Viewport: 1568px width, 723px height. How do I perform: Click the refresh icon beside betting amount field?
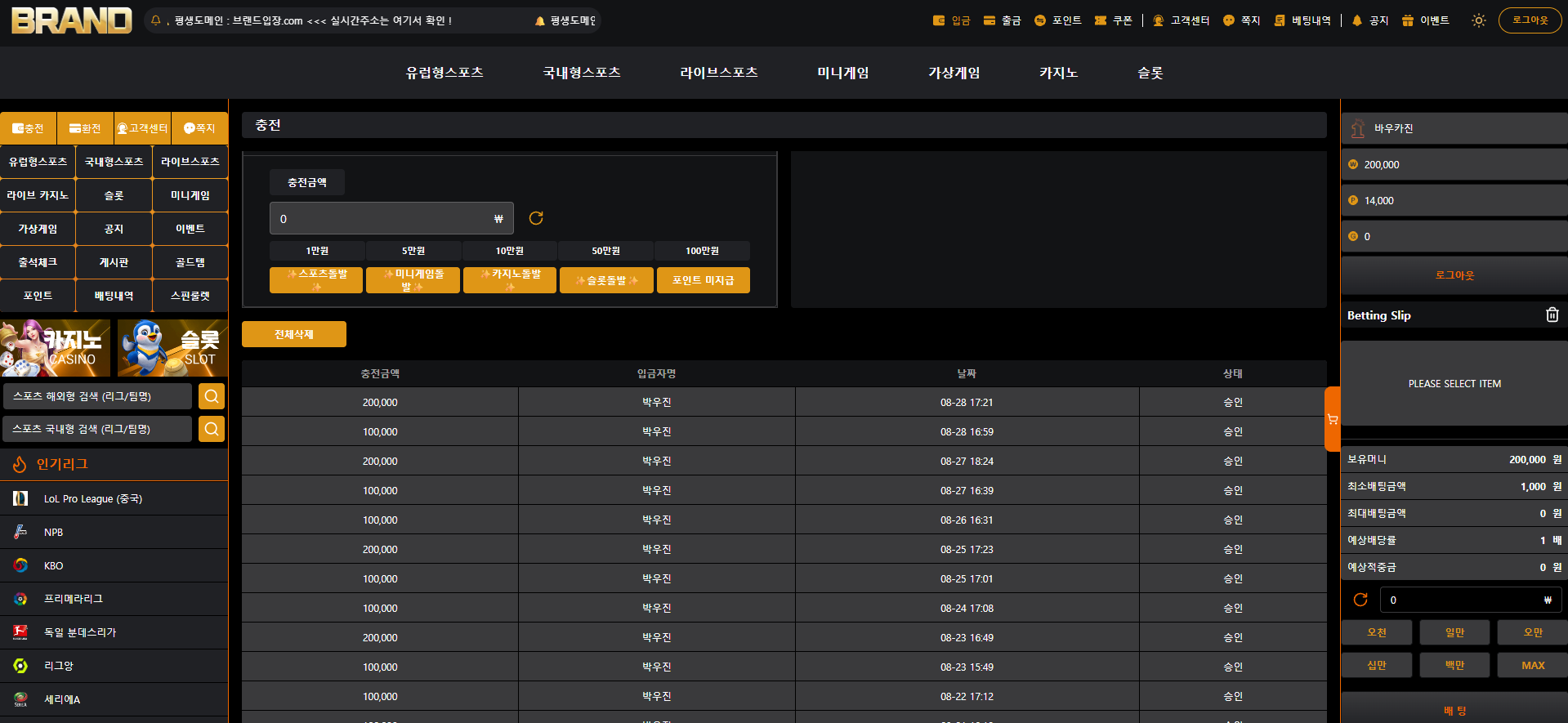(1360, 600)
